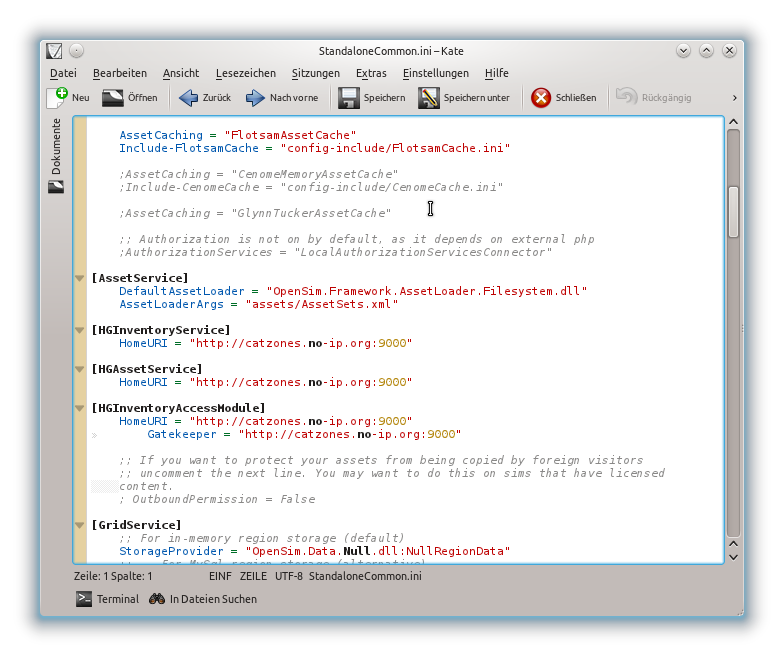This screenshot has height=656, width=784.
Task: Place cursor on AssetCaching = "FlotsamAssetCache" line
Action: (238, 135)
